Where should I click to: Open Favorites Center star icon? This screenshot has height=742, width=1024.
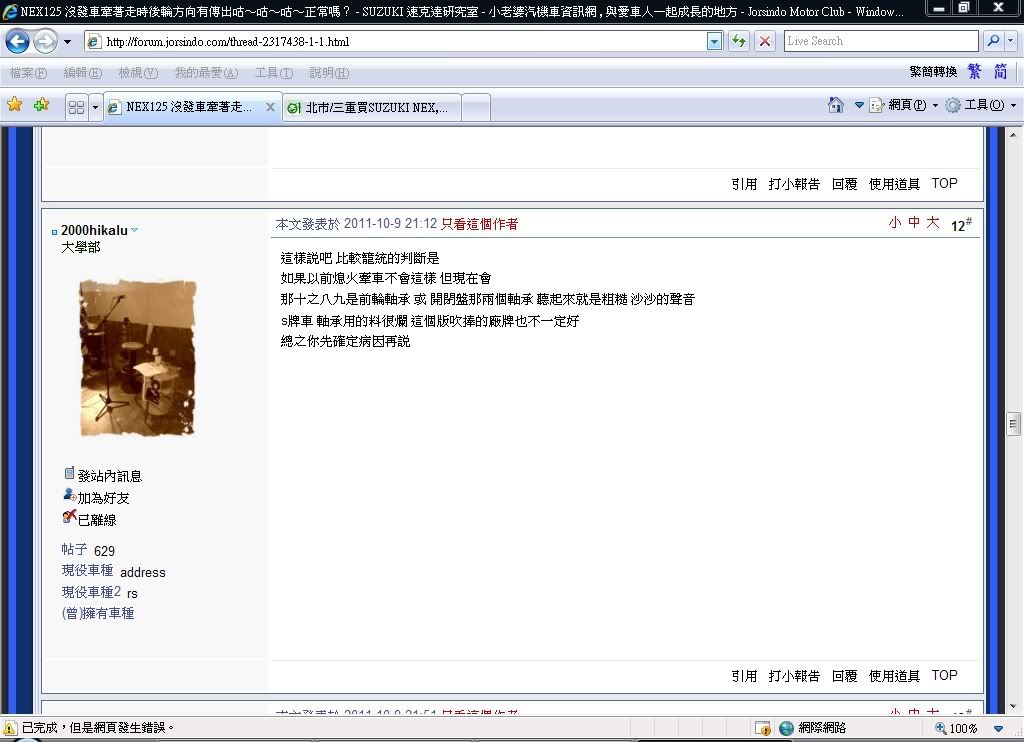pos(14,105)
